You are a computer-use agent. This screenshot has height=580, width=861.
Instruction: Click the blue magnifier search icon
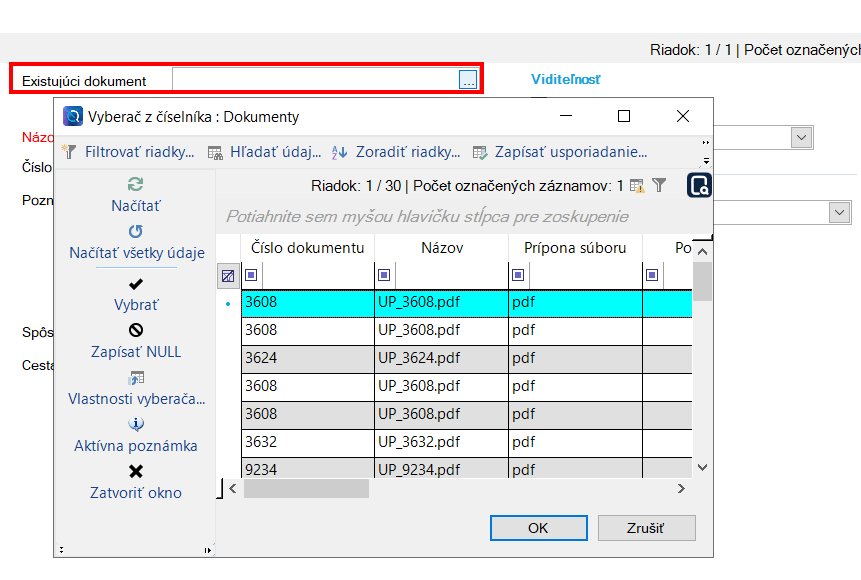(699, 185)
